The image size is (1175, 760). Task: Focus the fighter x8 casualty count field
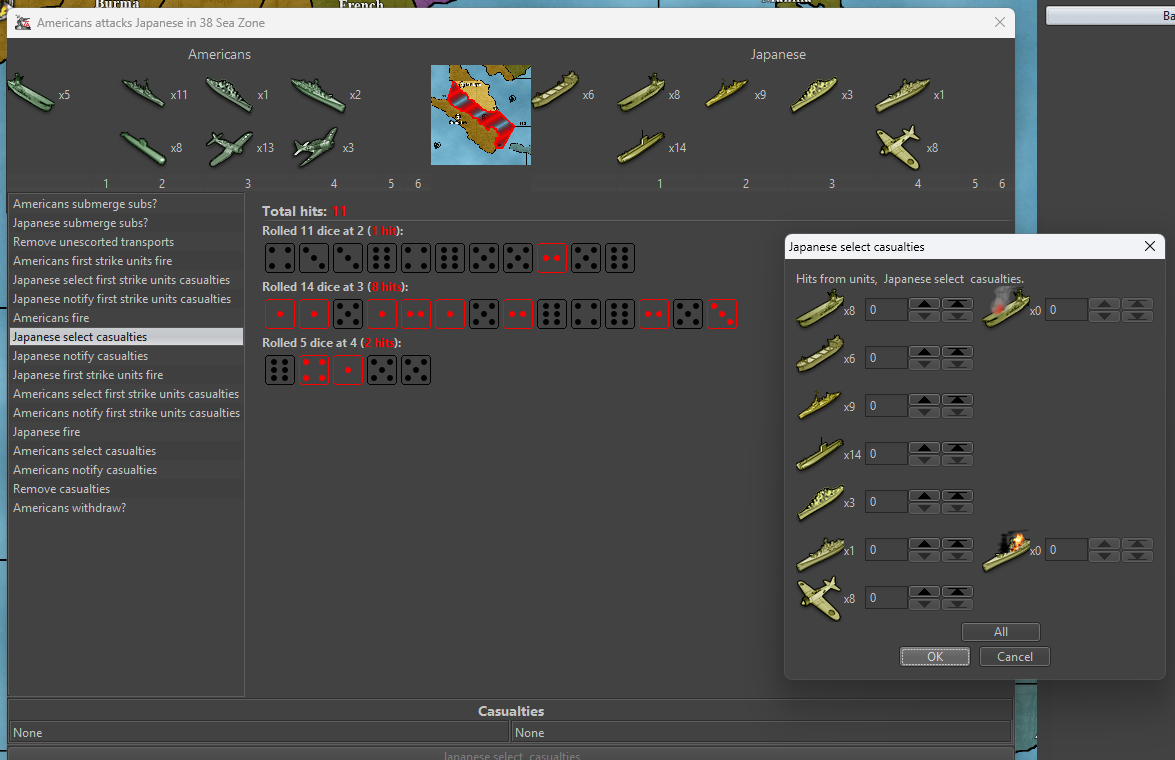point(886,597)
